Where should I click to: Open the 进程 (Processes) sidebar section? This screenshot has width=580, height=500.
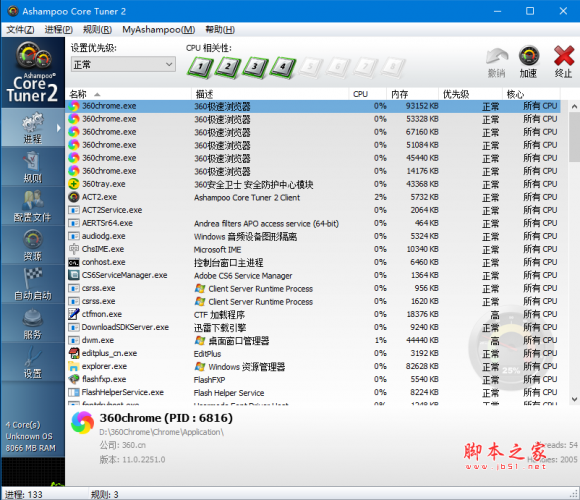(x=33, y=128)
